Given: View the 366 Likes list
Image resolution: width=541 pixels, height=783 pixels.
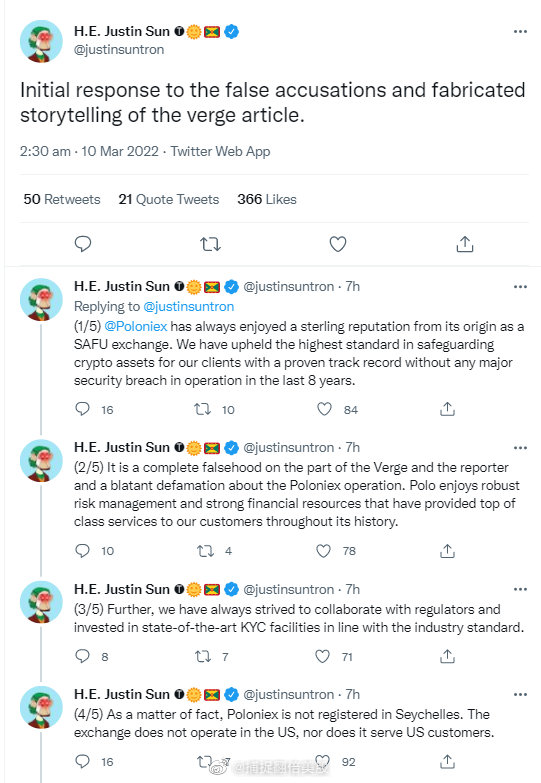Looking at the screenshot, I should (267, 199).
